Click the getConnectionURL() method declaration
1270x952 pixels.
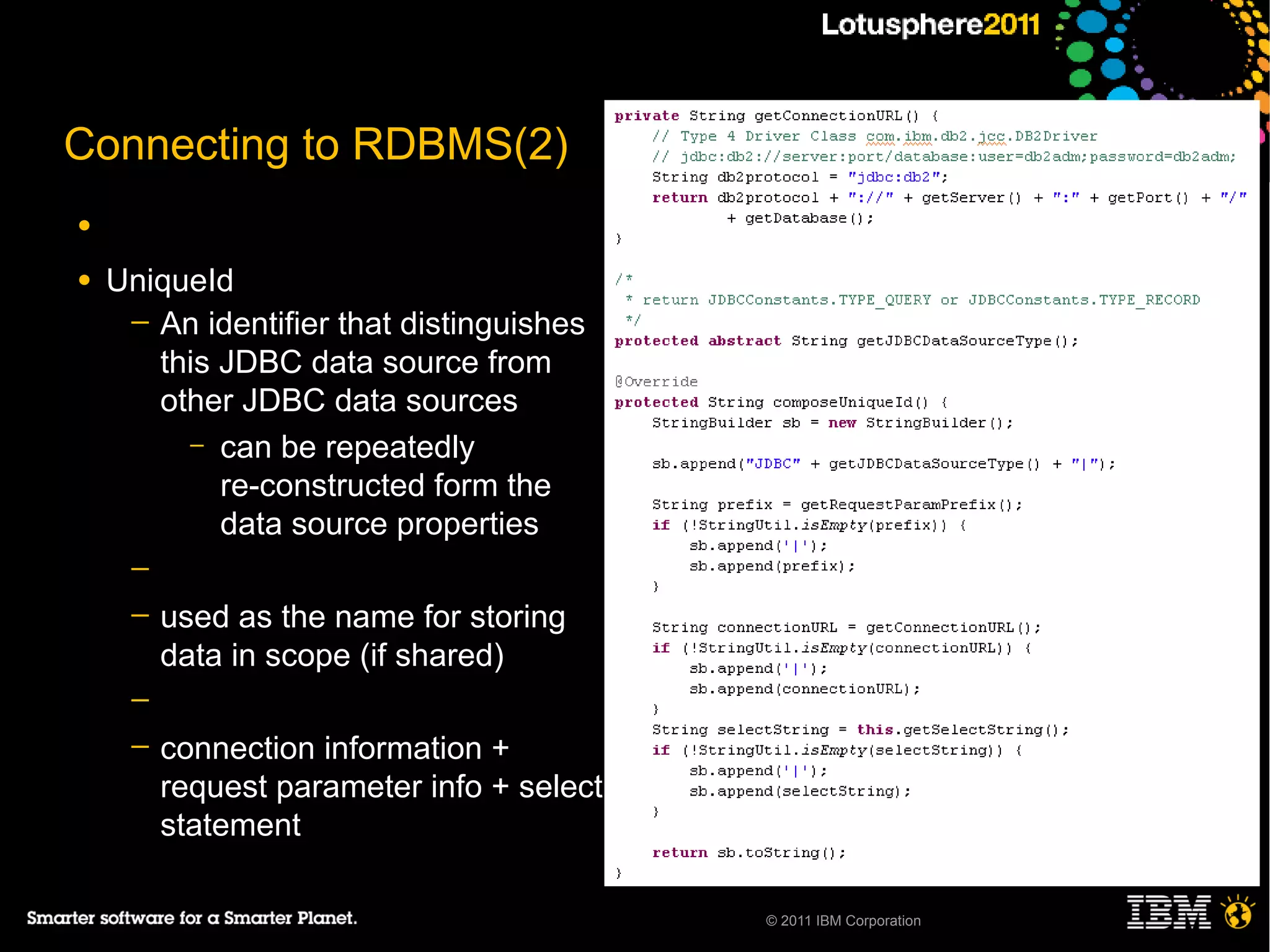pos(777,116)
